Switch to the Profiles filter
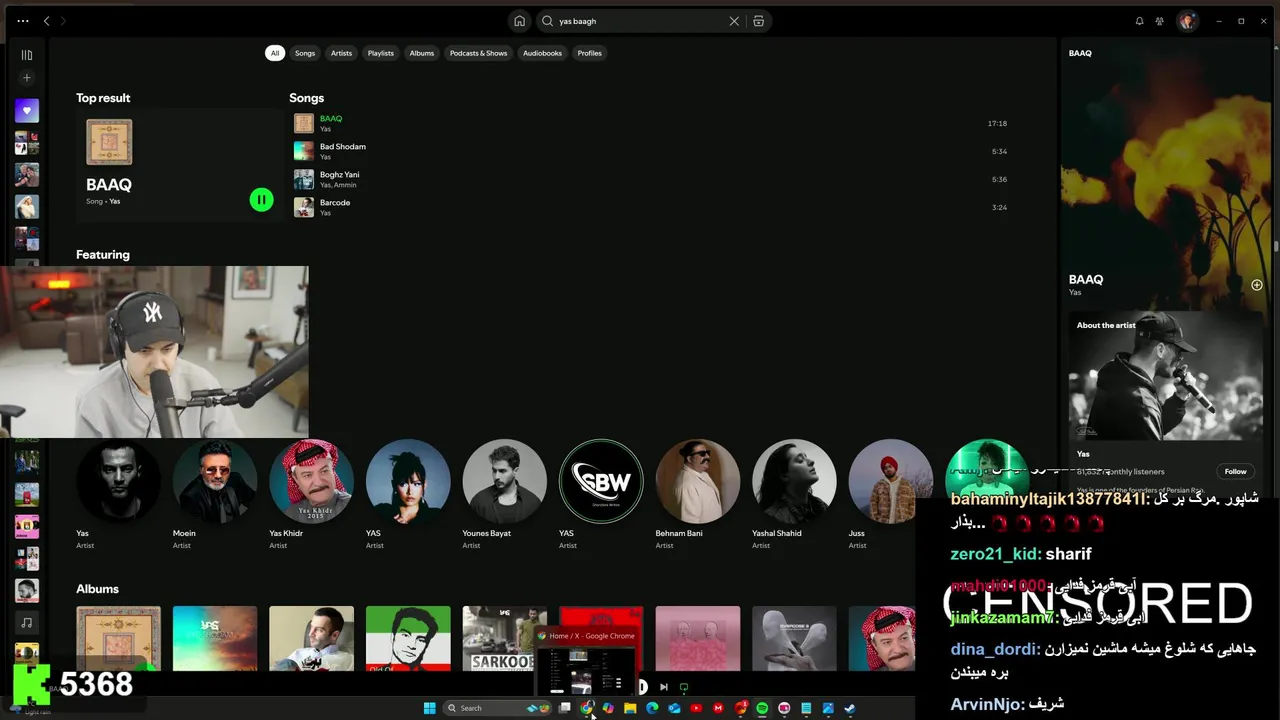The width and height of the screenshot is (1280, 720). (590, 53)
